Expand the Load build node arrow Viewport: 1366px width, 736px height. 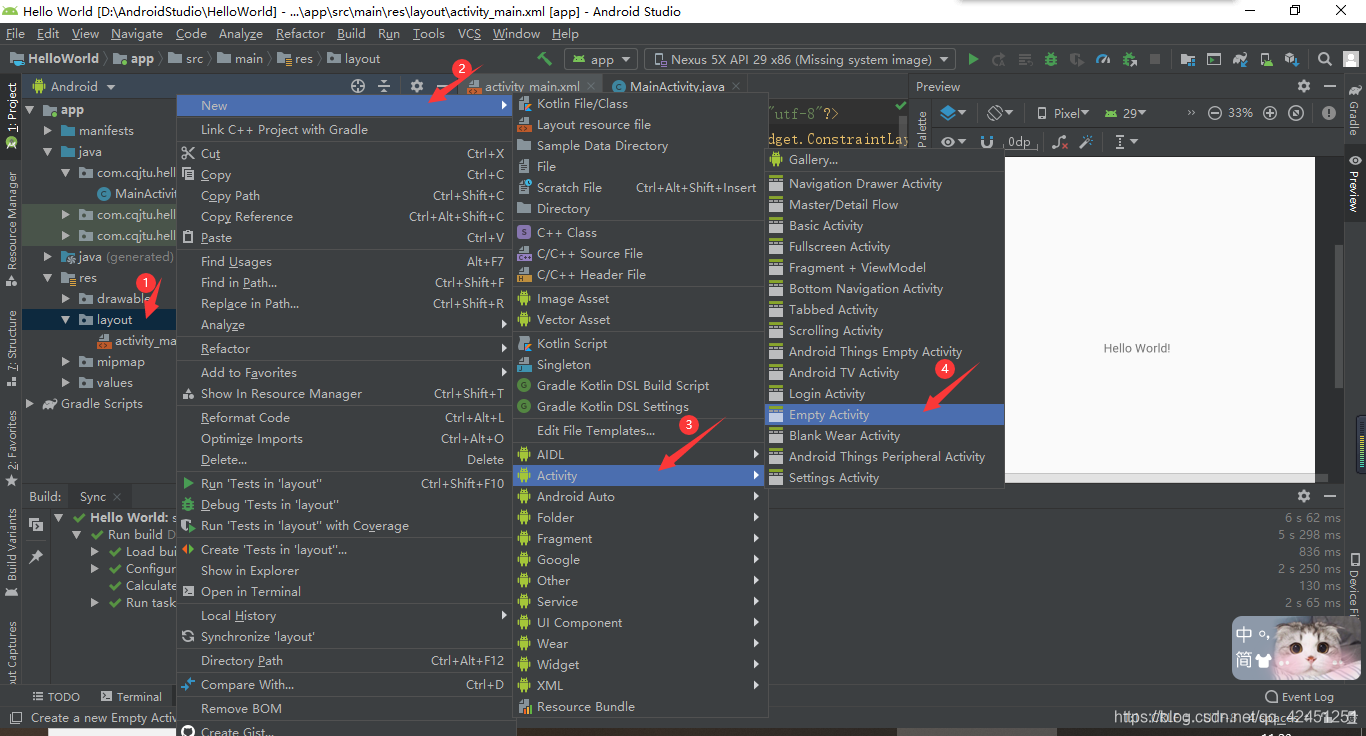pyautogui.click(x=95, y=551)
